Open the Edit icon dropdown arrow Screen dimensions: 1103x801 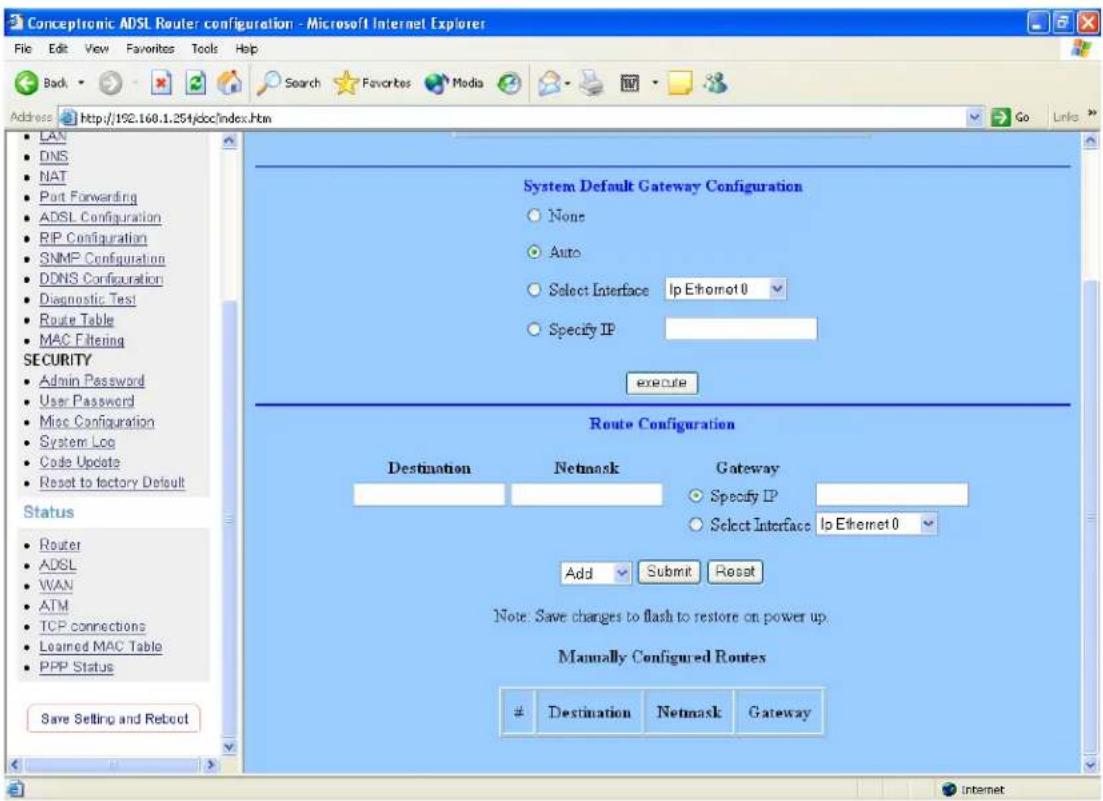(x=655, y=84)
